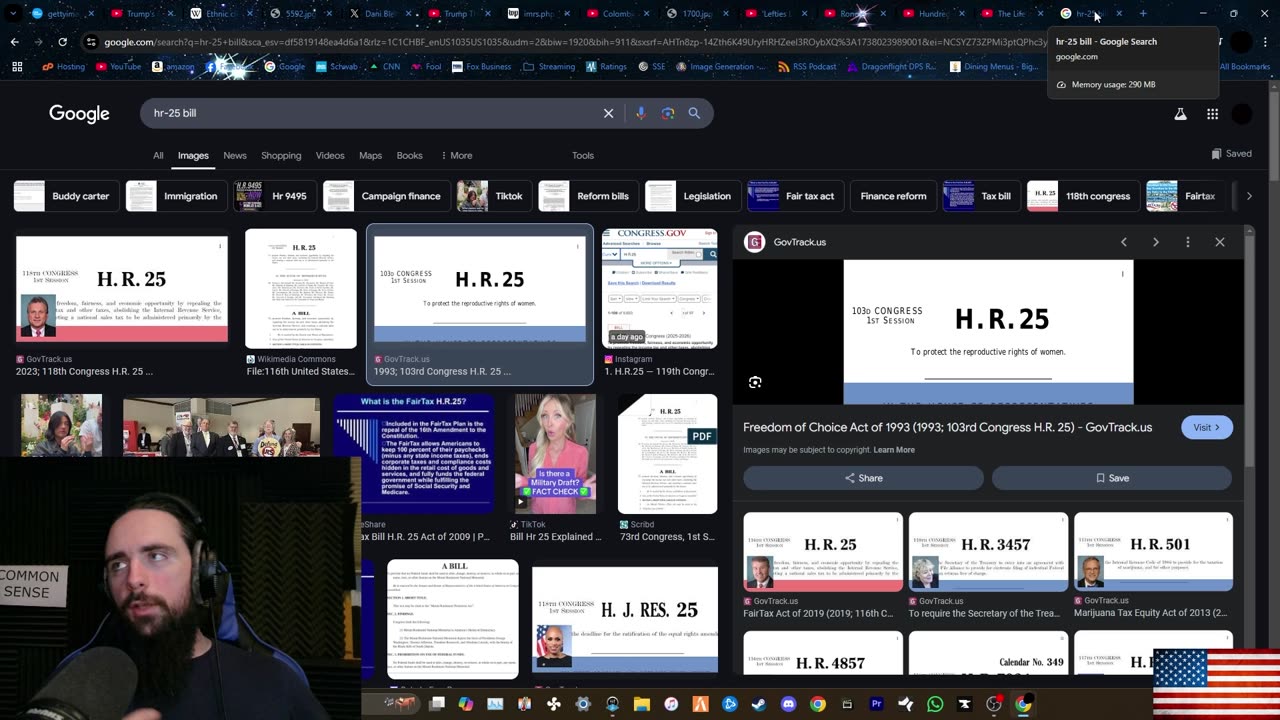This screenshot has width=1280, height=720.
Task: Open Steam from the taskbar
Action: (x=759, y=704)
